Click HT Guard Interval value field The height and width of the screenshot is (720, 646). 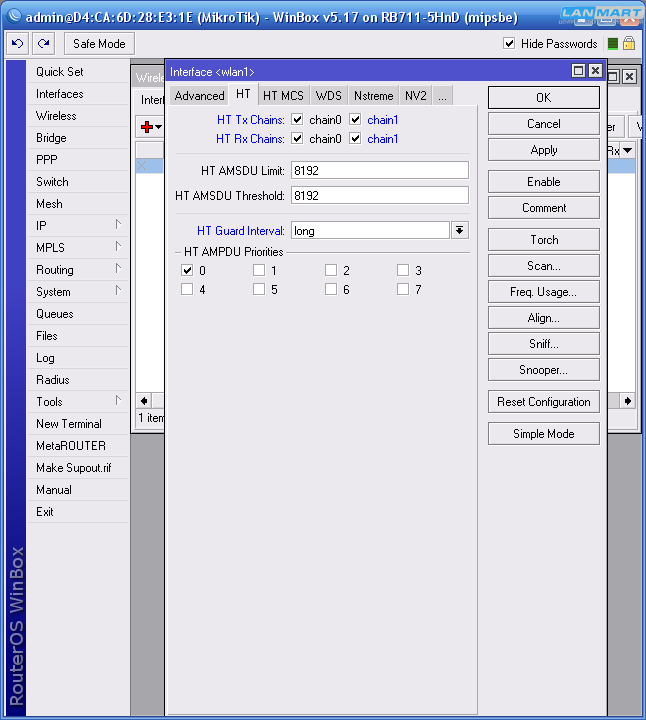tap(370, 231)
